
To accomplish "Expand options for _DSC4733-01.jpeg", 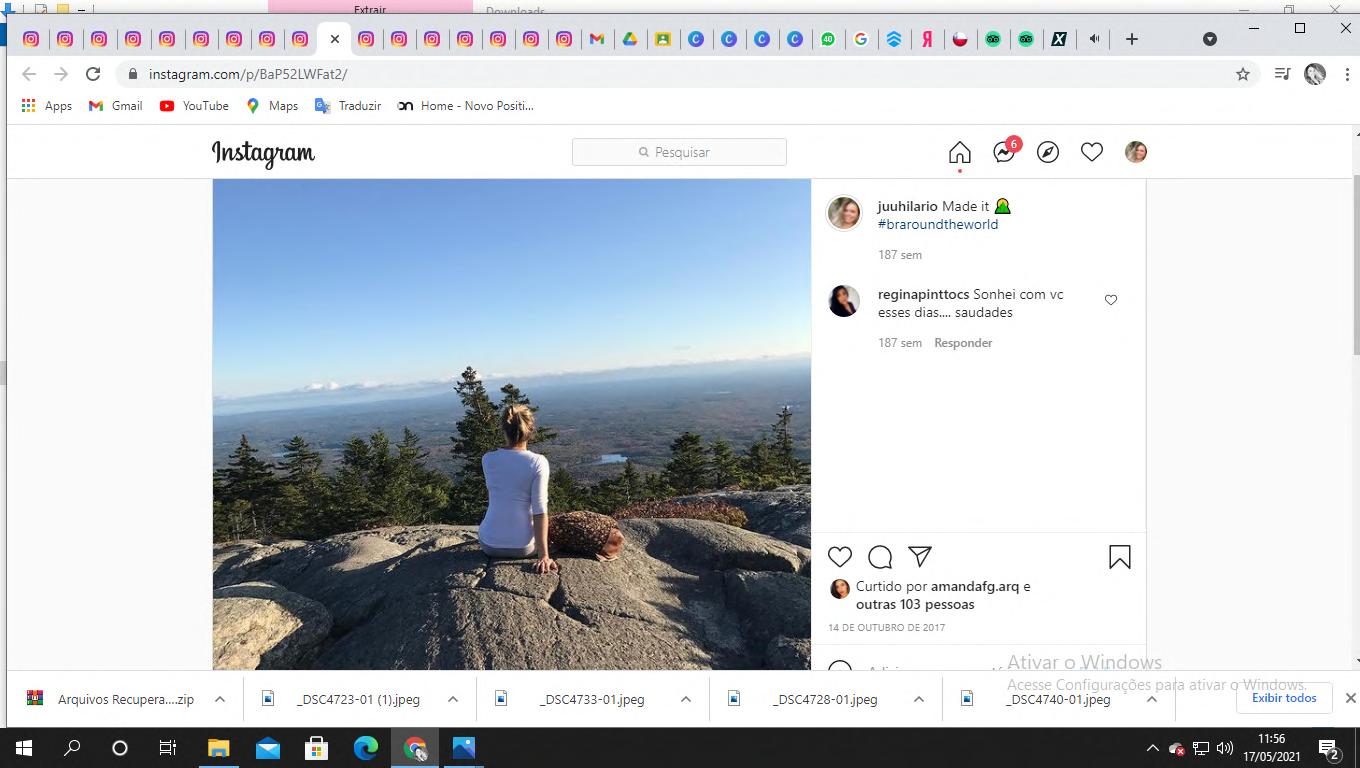I will point(686,699).
